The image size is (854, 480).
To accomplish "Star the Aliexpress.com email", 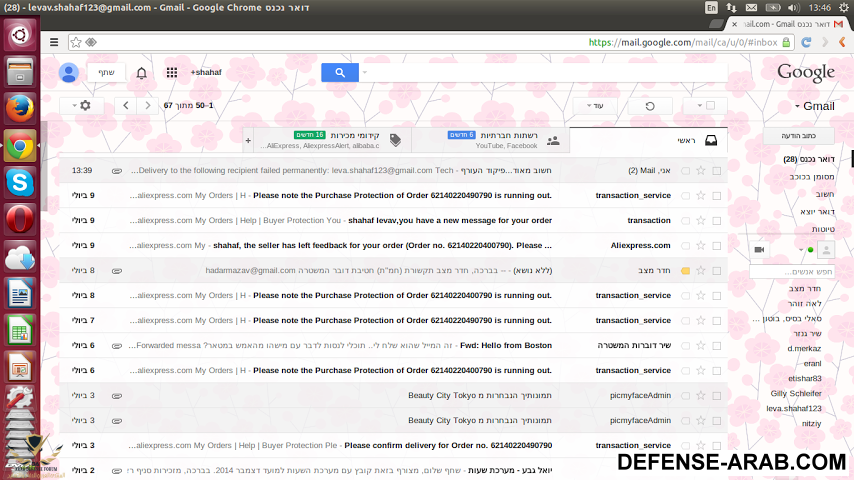I will pos(700,245).
